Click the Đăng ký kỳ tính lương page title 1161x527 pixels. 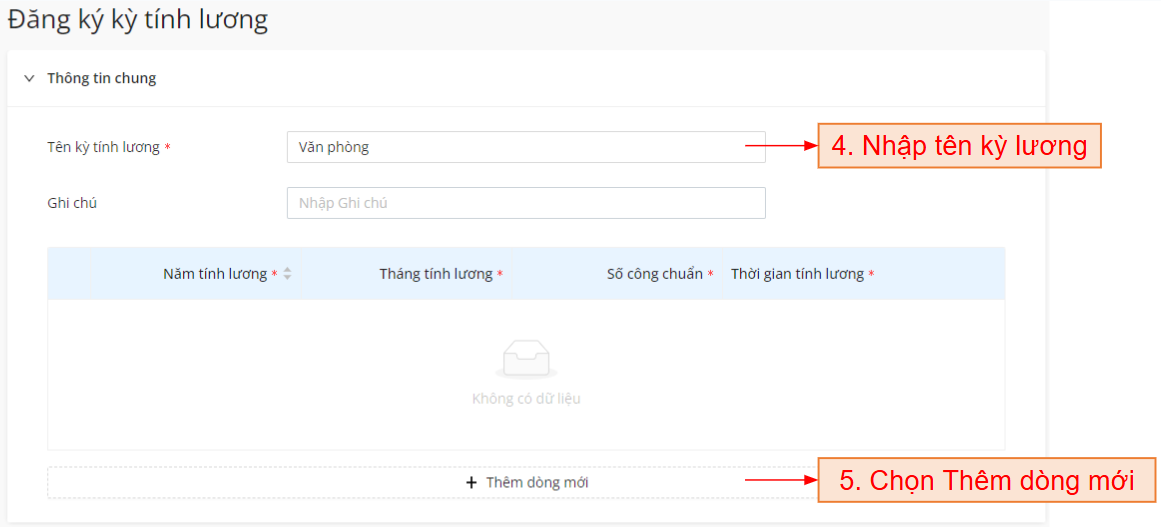tap(138, 20)
